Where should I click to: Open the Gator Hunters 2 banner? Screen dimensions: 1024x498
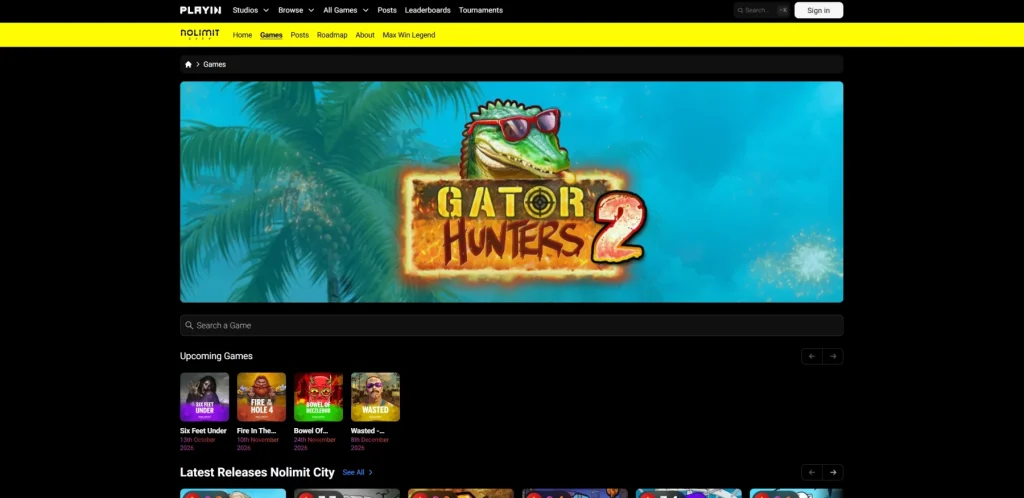click(511, 192)
